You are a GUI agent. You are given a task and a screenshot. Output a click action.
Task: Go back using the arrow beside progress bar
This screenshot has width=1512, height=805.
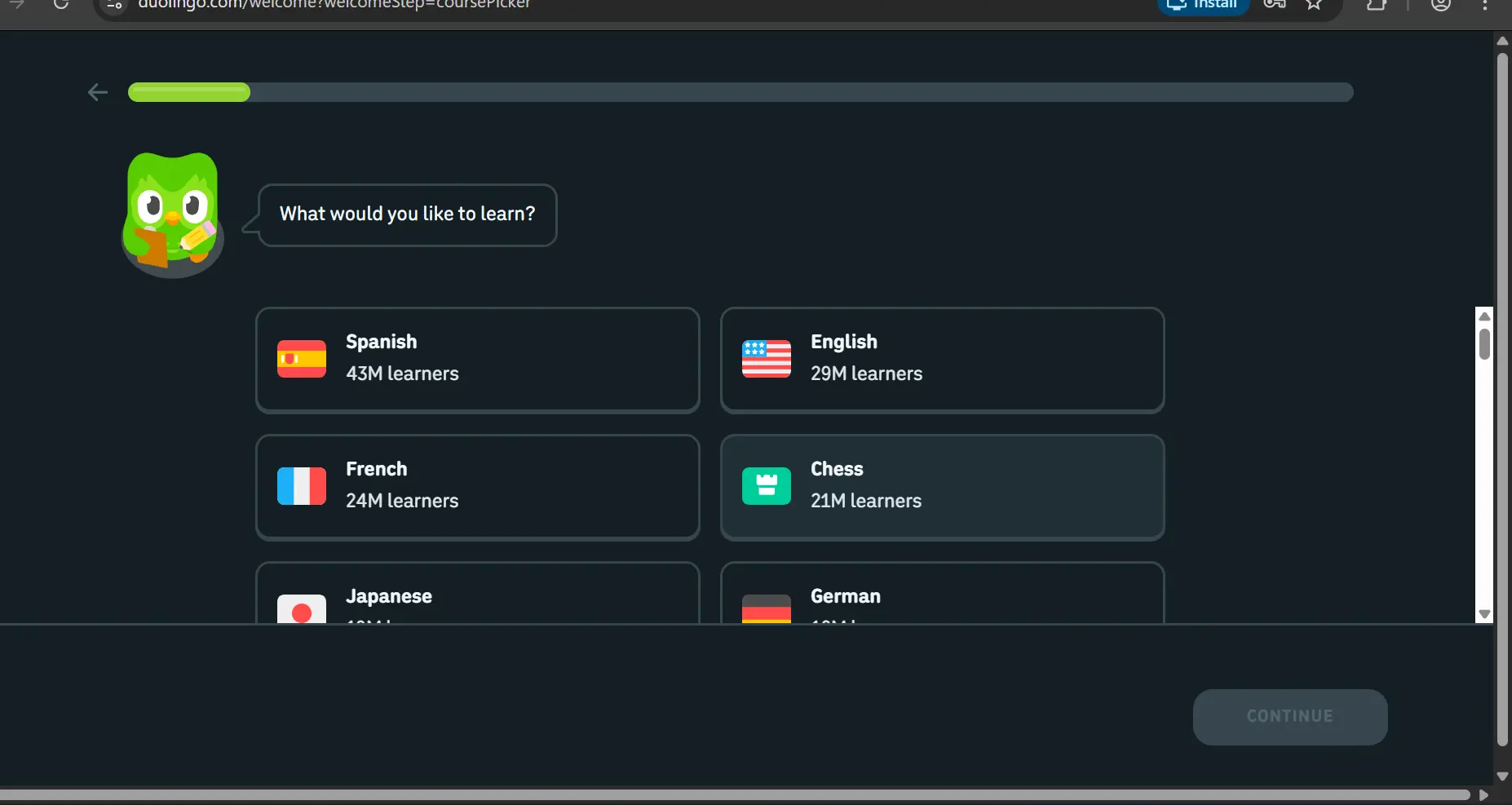click(x=98, y=92)
